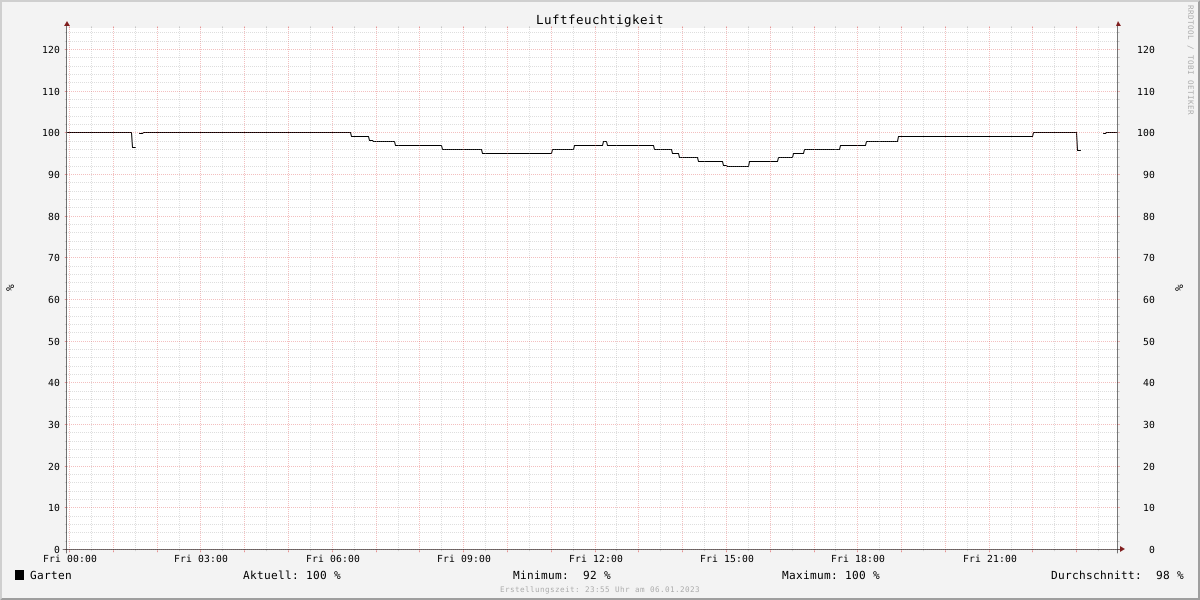The image size is (1200, 600).
Task: Click the "0" label on the right axis
Action: tap(1152, 550)
